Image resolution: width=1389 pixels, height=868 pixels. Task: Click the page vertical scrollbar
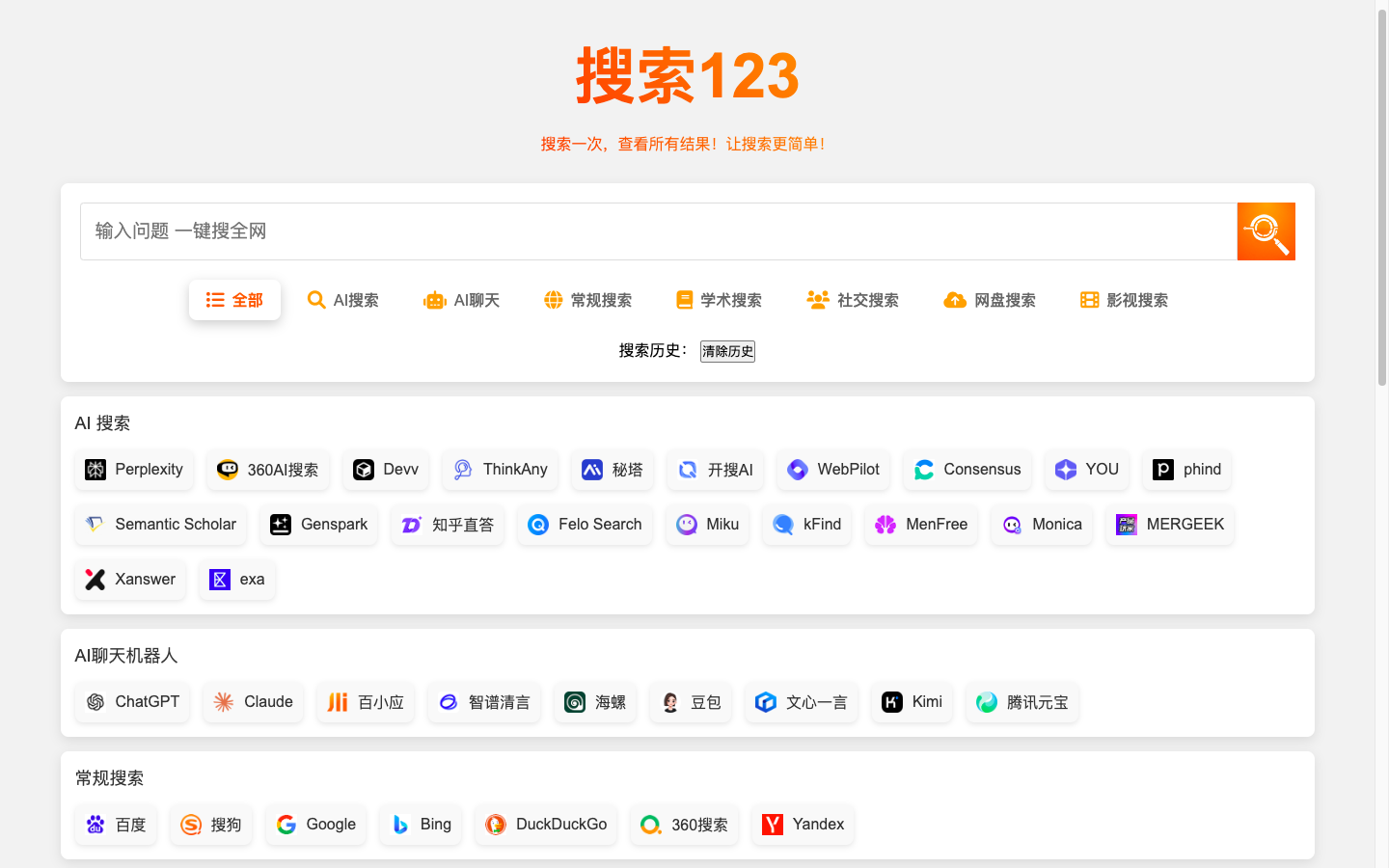tap(1381, 193)
